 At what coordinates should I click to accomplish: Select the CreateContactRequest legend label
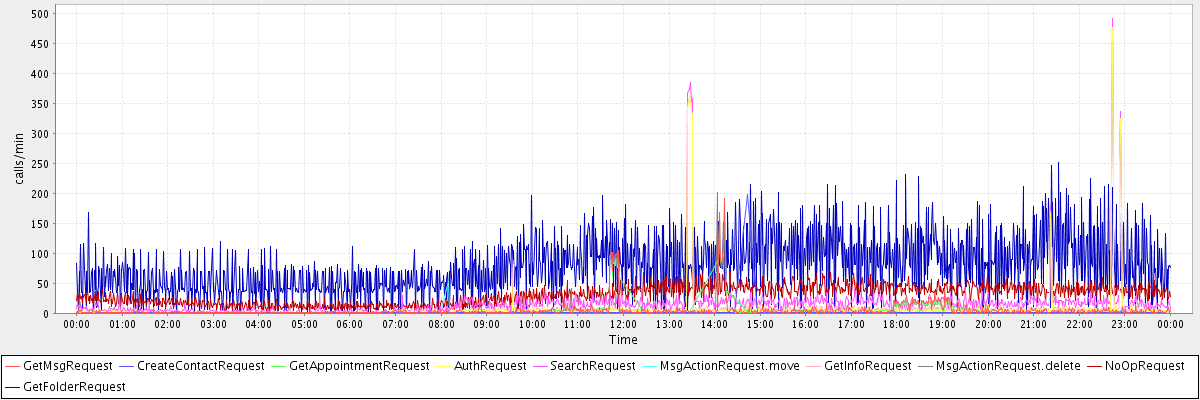pos(200,366)
